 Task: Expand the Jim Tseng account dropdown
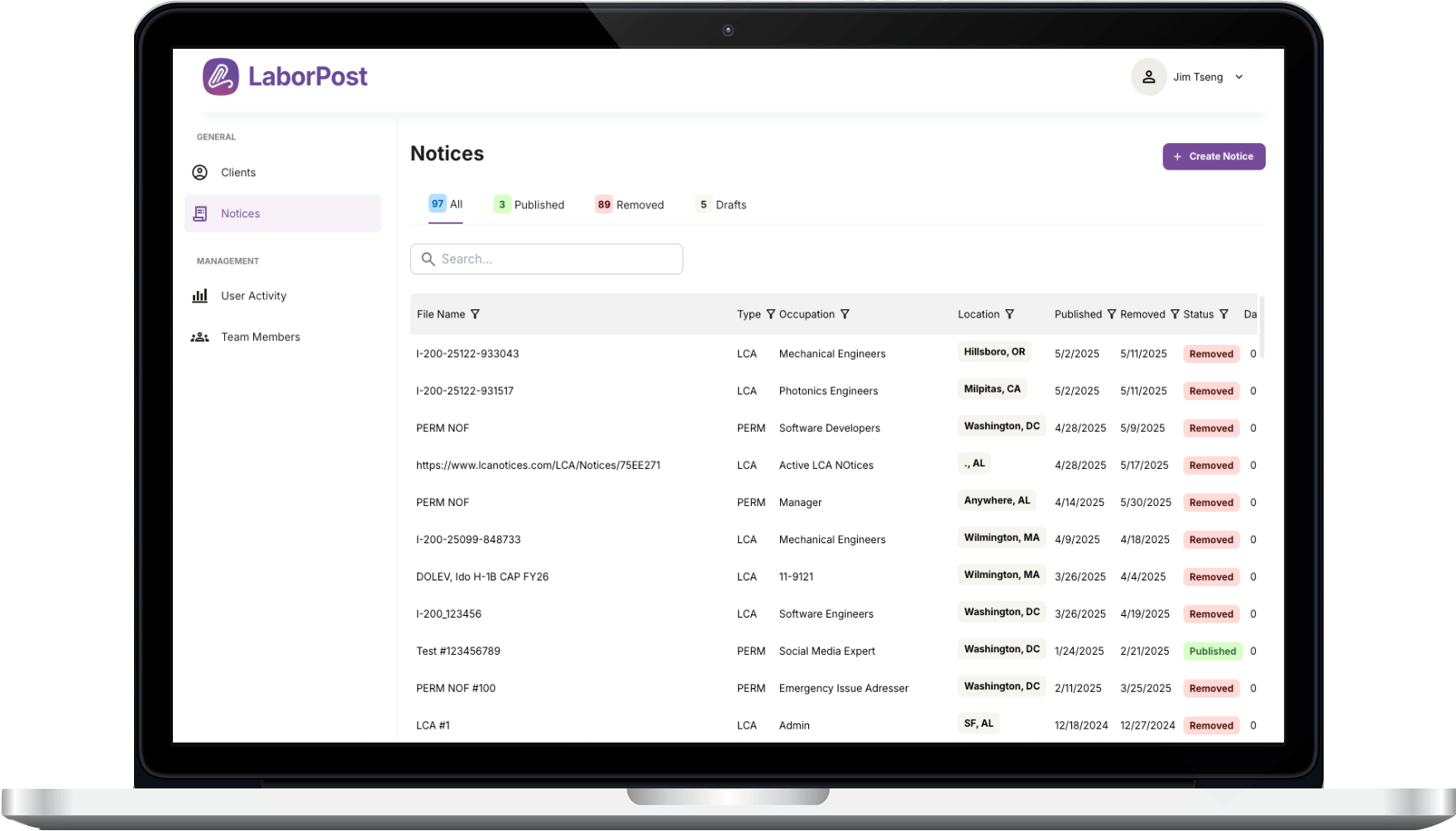tap(1238, 77)
